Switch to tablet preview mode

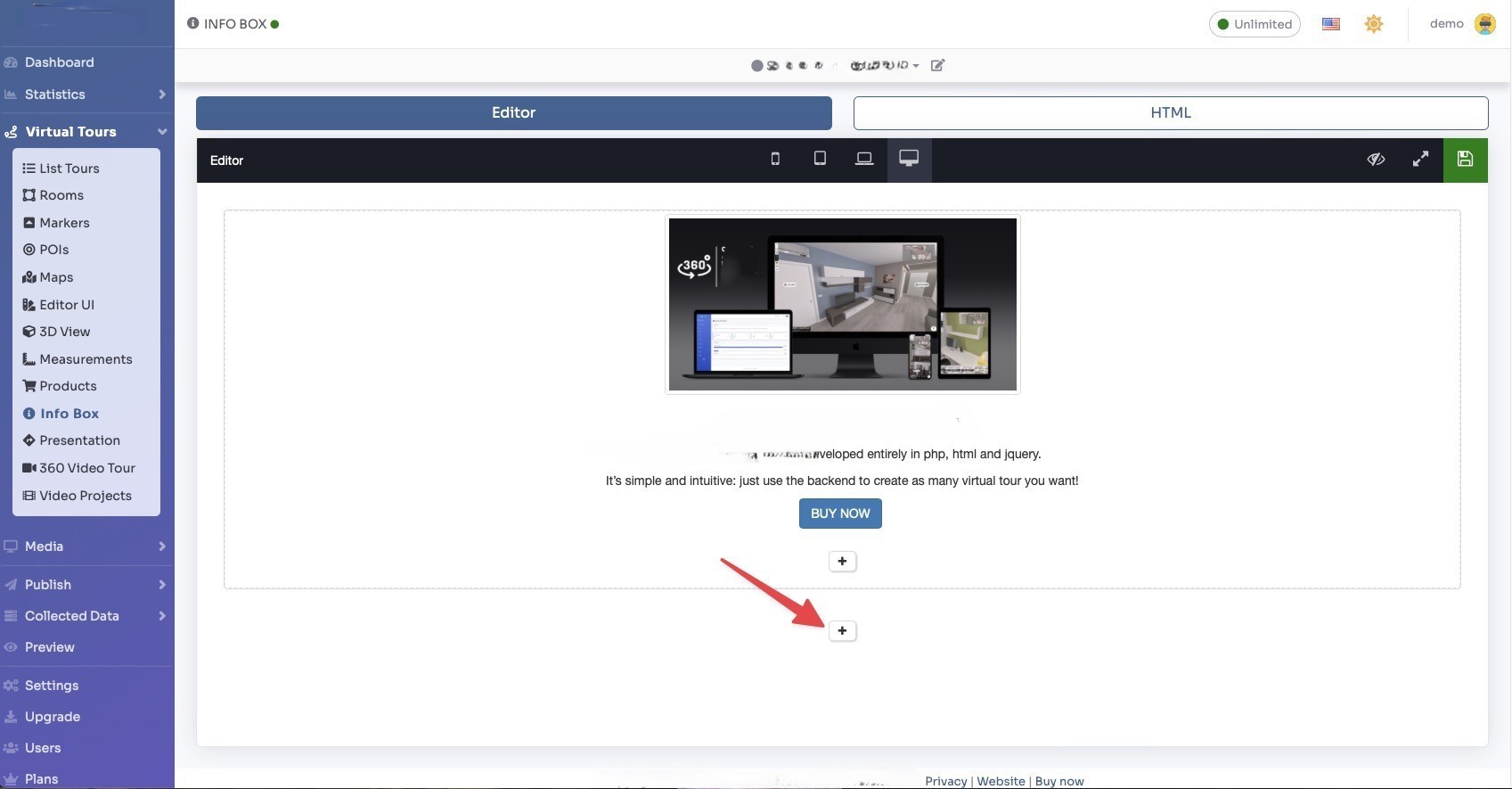(x=820, y=160)
